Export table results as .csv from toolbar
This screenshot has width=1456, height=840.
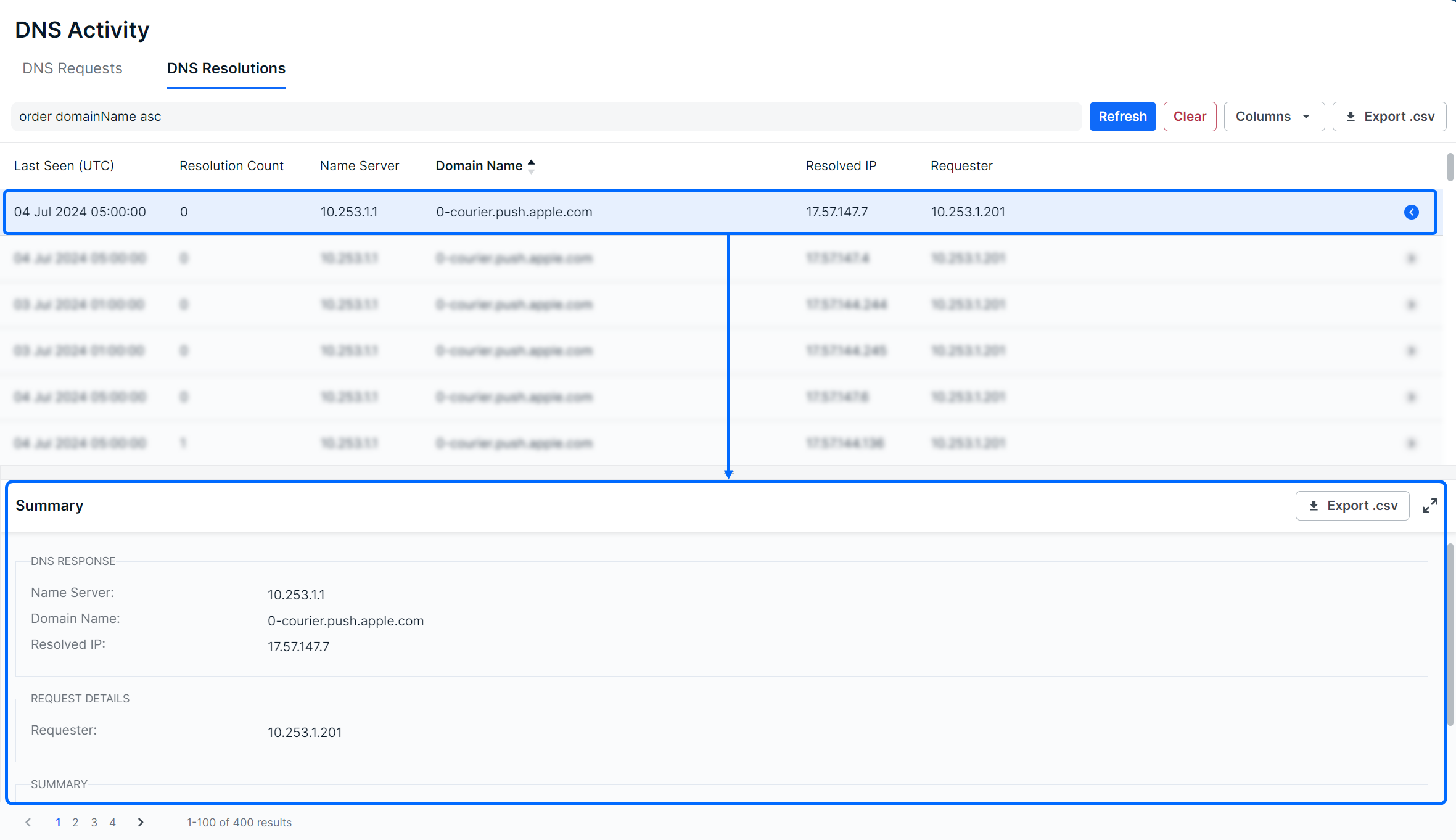1389,117
